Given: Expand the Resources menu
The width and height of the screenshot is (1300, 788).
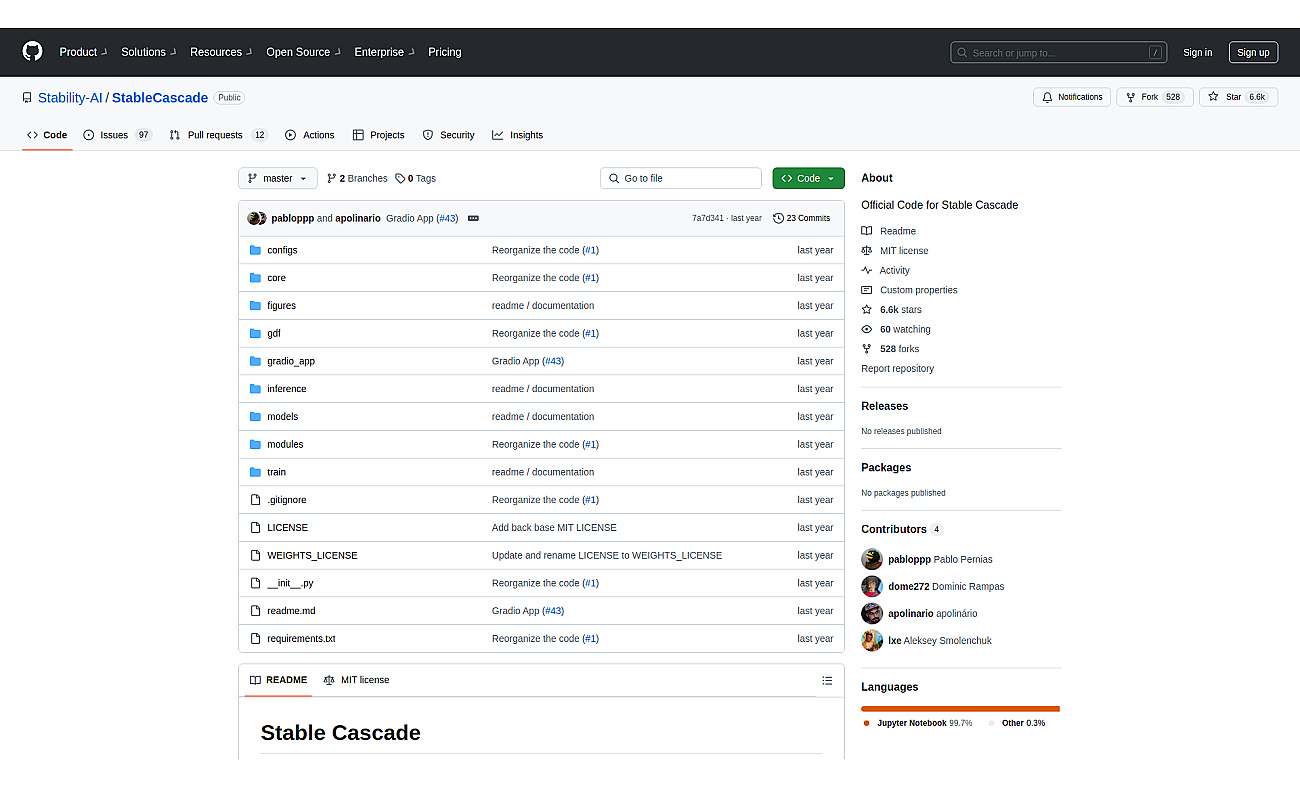Looking at the screenshot, I should [x=221, y=52].
